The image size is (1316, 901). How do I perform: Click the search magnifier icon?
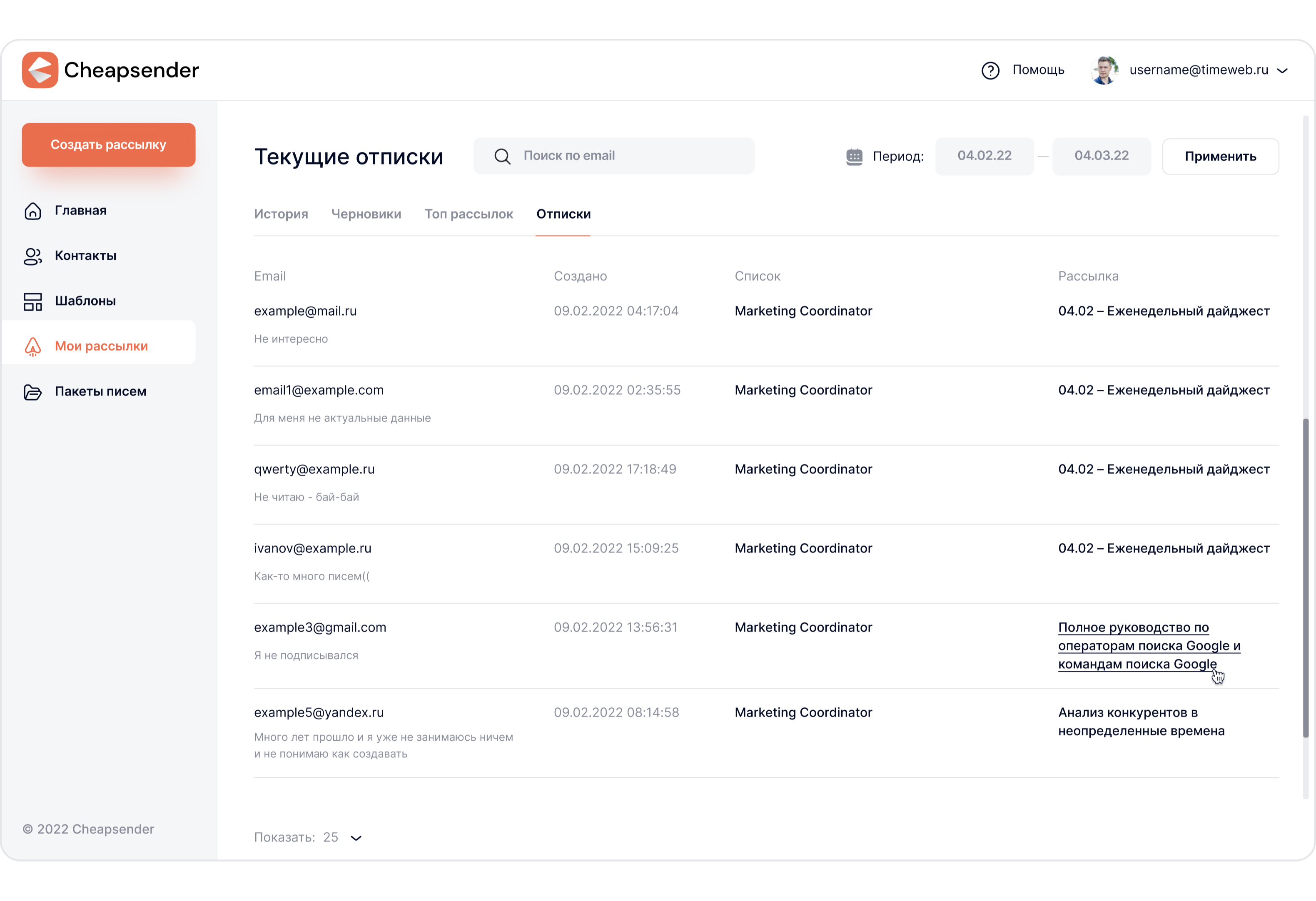[502, 156]
